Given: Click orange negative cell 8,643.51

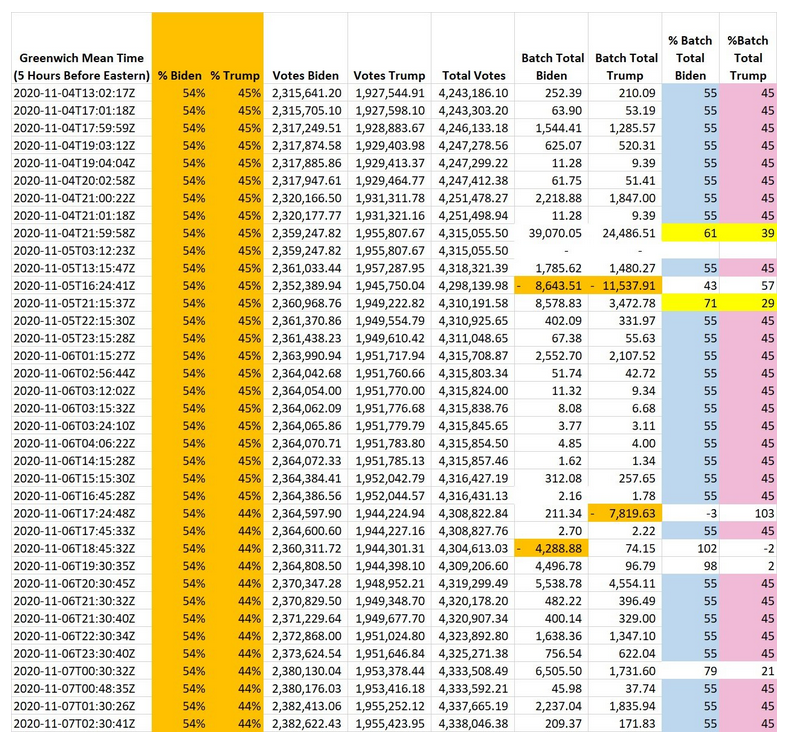Looking at the screenshot, I should [x=551, y=286].
